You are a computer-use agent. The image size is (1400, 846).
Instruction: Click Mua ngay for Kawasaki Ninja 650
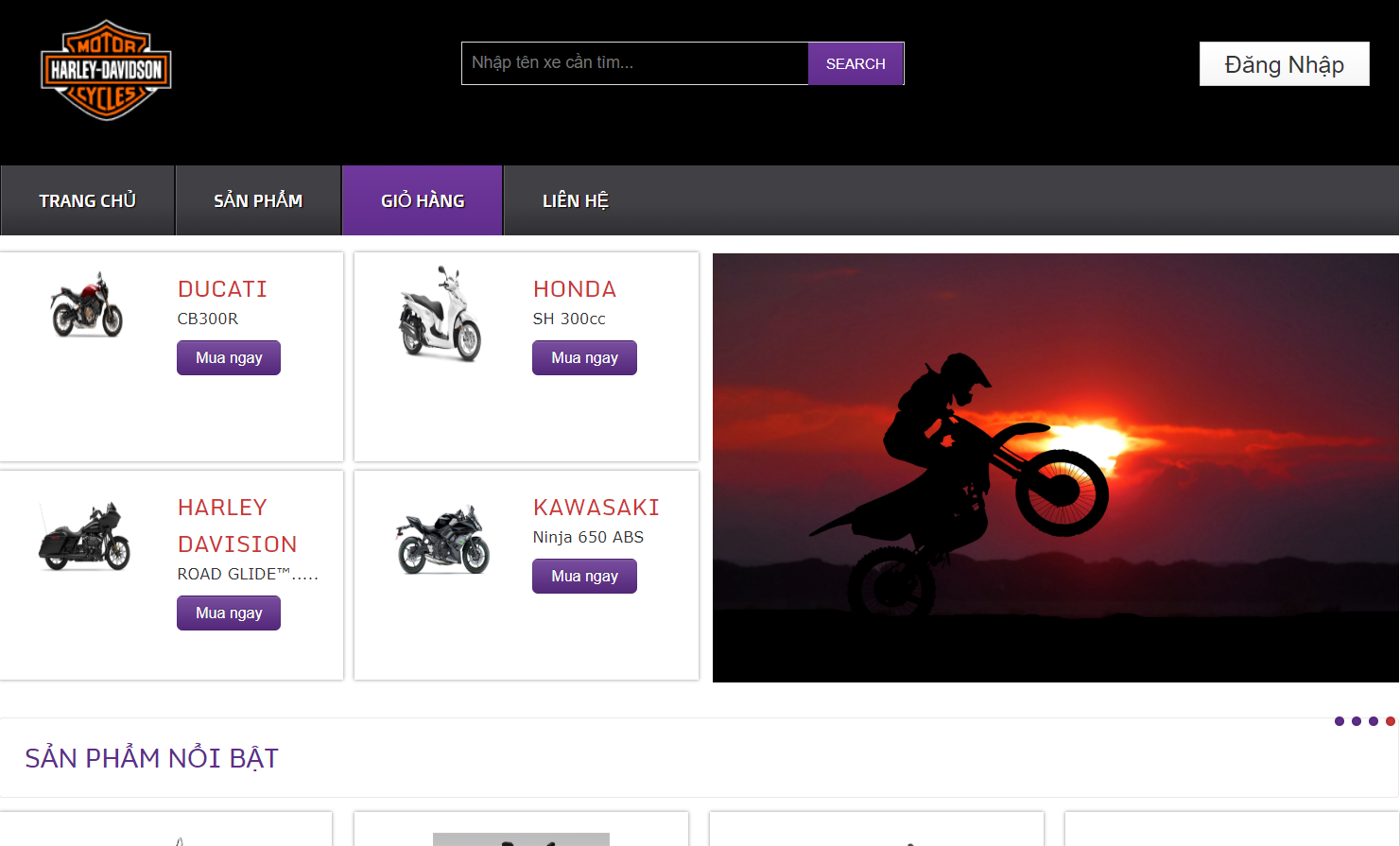point(584,577)
